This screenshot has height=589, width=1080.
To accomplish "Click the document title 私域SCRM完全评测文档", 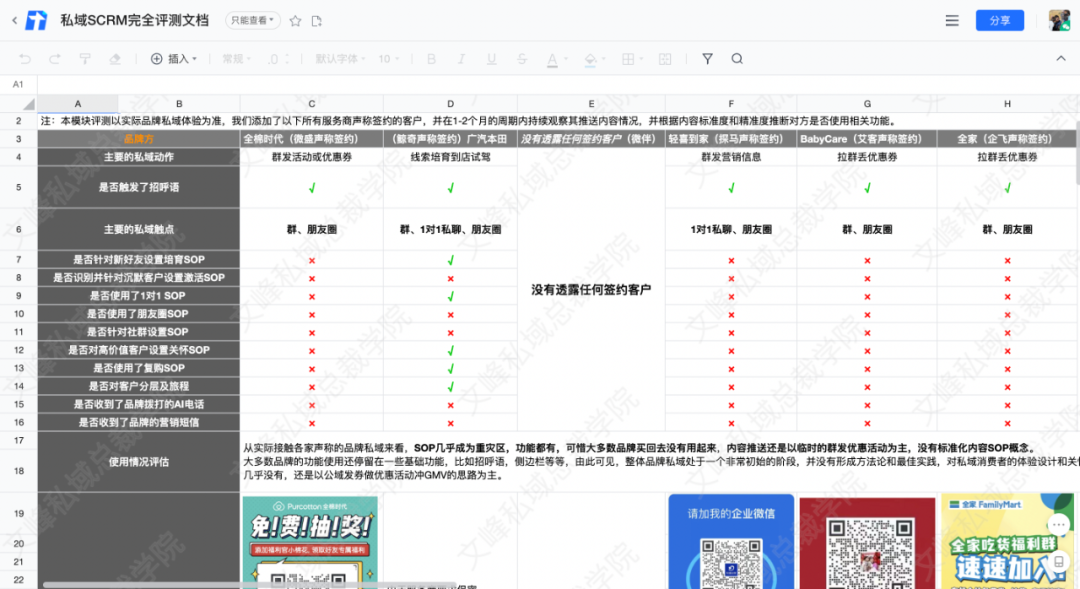I will point(134,21).
